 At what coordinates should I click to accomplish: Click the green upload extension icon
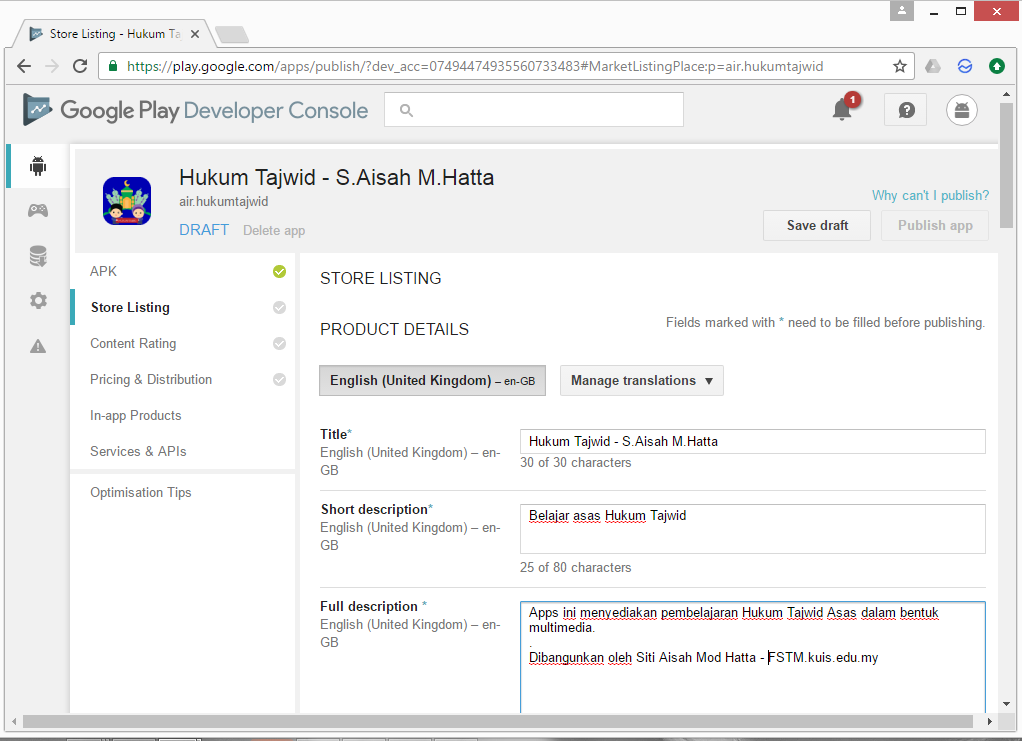tap(997, 66)
